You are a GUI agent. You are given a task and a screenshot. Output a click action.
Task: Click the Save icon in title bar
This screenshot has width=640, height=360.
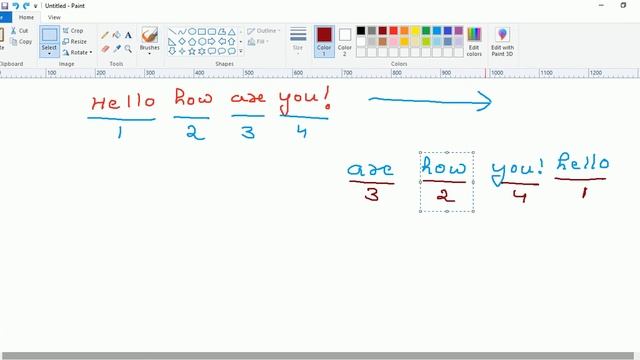(4, 6)
